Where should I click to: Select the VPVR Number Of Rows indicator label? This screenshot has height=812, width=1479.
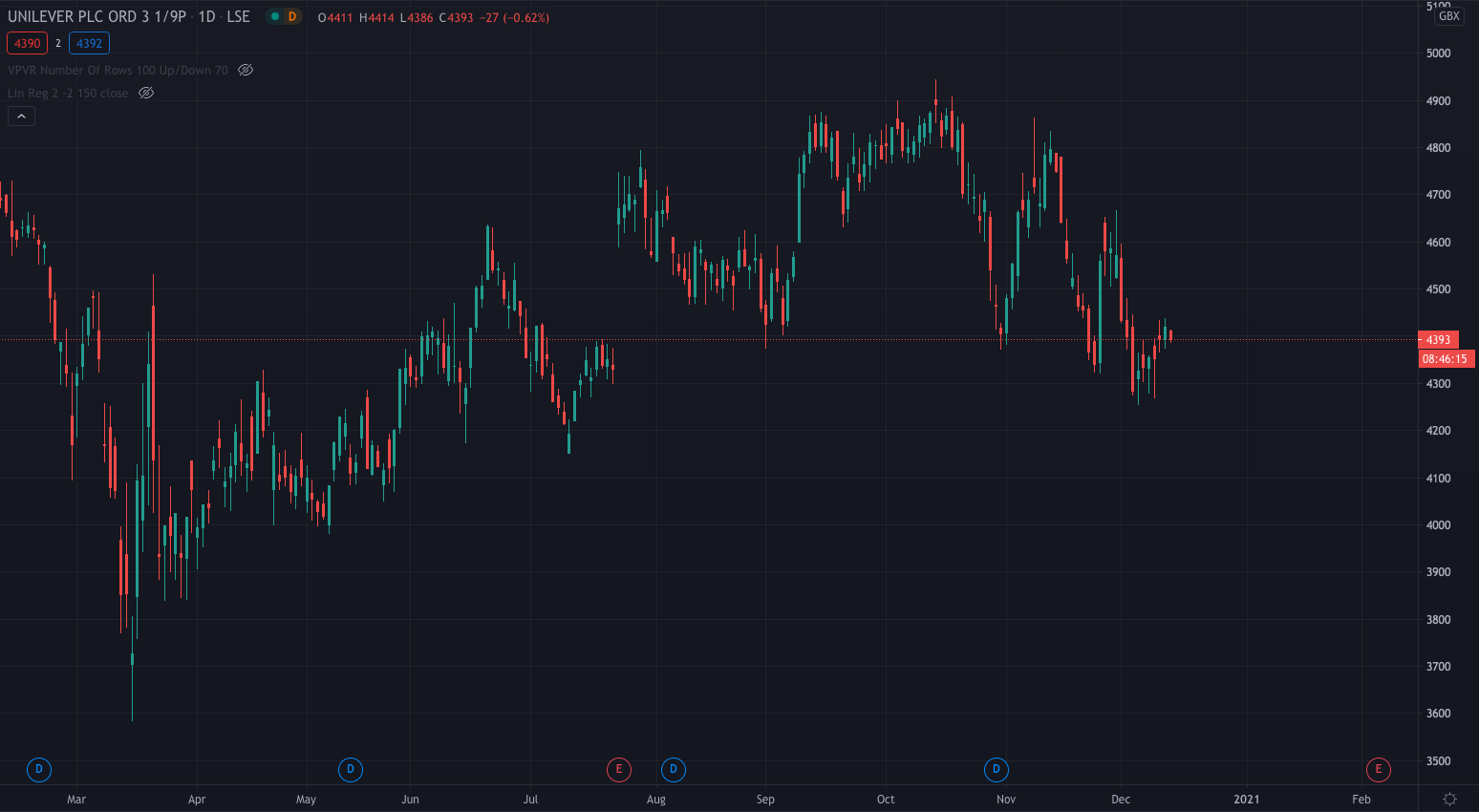118,70
